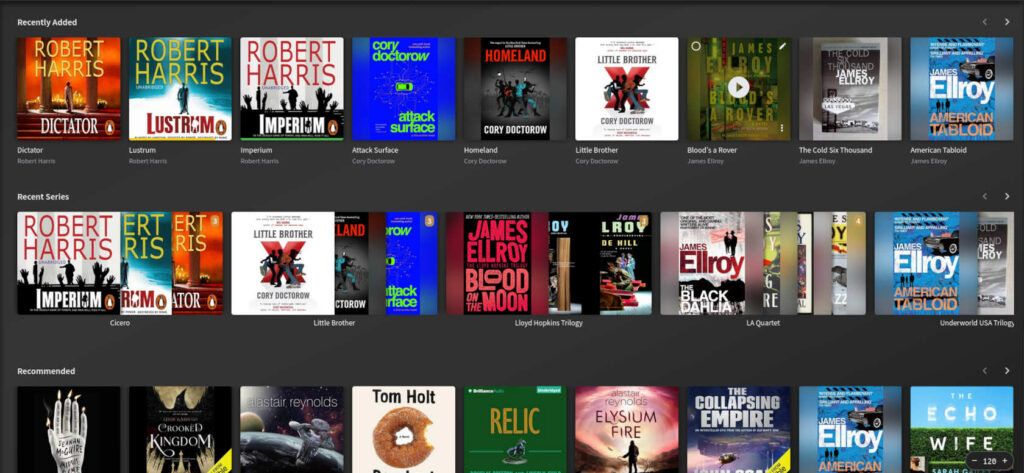Click the Homeland title text
The width and height of the screenshot is (1024, 473).
point(481,150)
